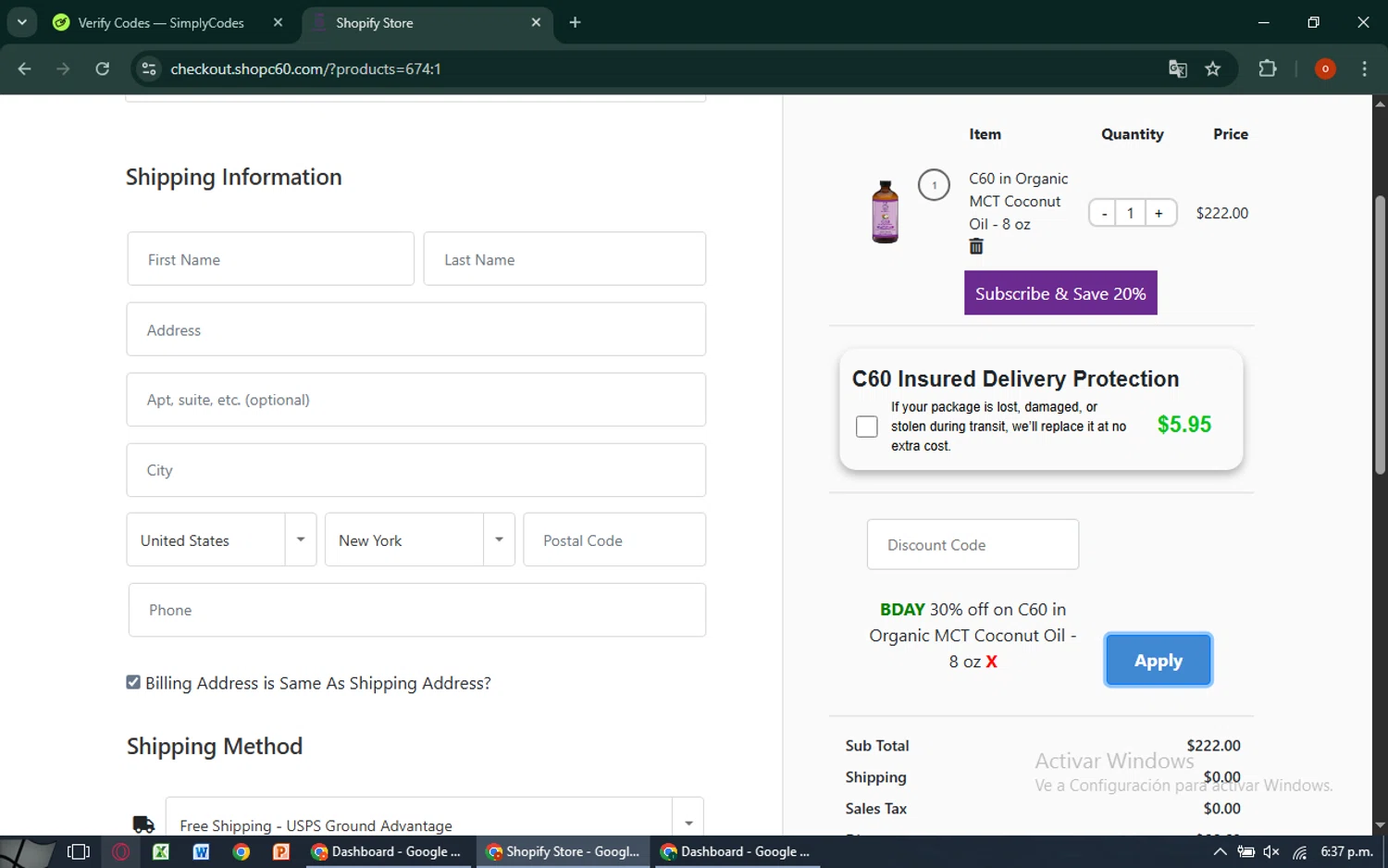
Task: Click the Discount Code field
Action: point(973,544)
